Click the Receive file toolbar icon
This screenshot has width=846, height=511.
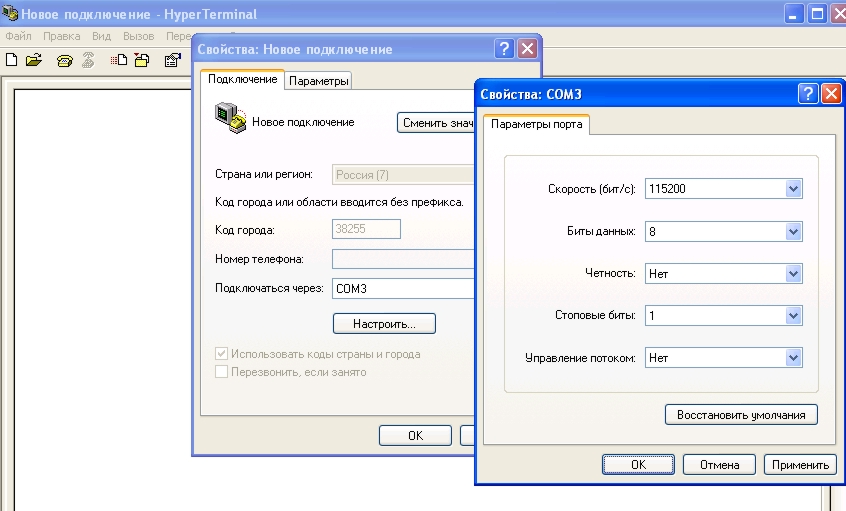142,60
